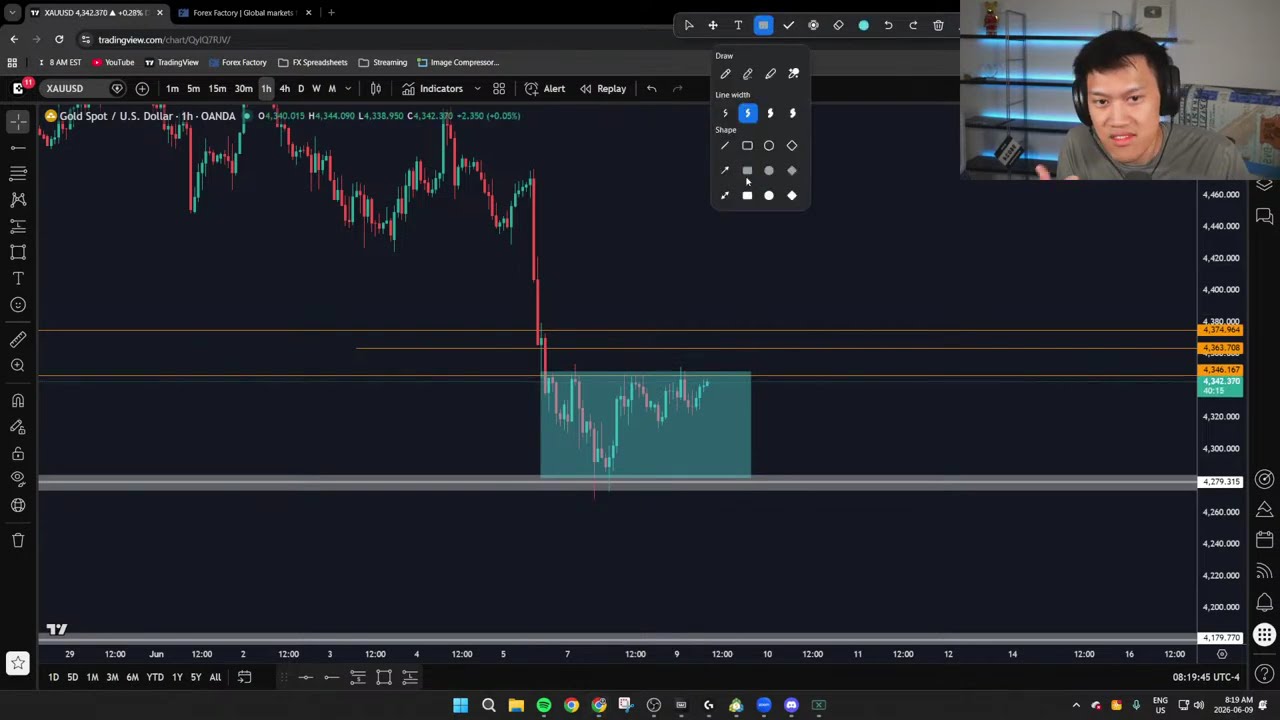The width and height of the screenshot is (1280, 720).
Task: Open XAUUSD symbol search
Action: 64,88
